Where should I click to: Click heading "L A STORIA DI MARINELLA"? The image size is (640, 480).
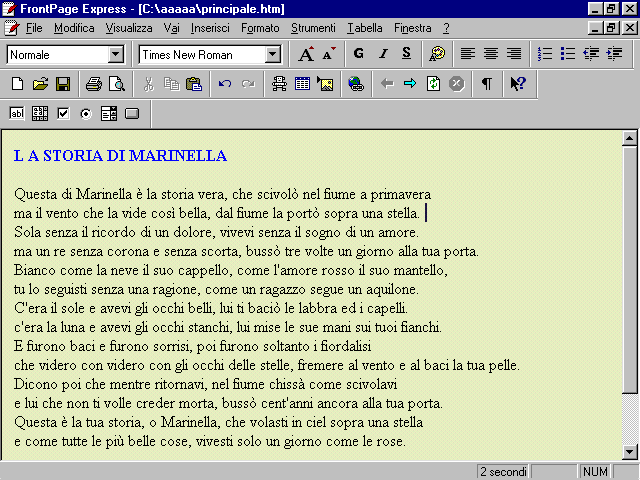coord(120,156)
